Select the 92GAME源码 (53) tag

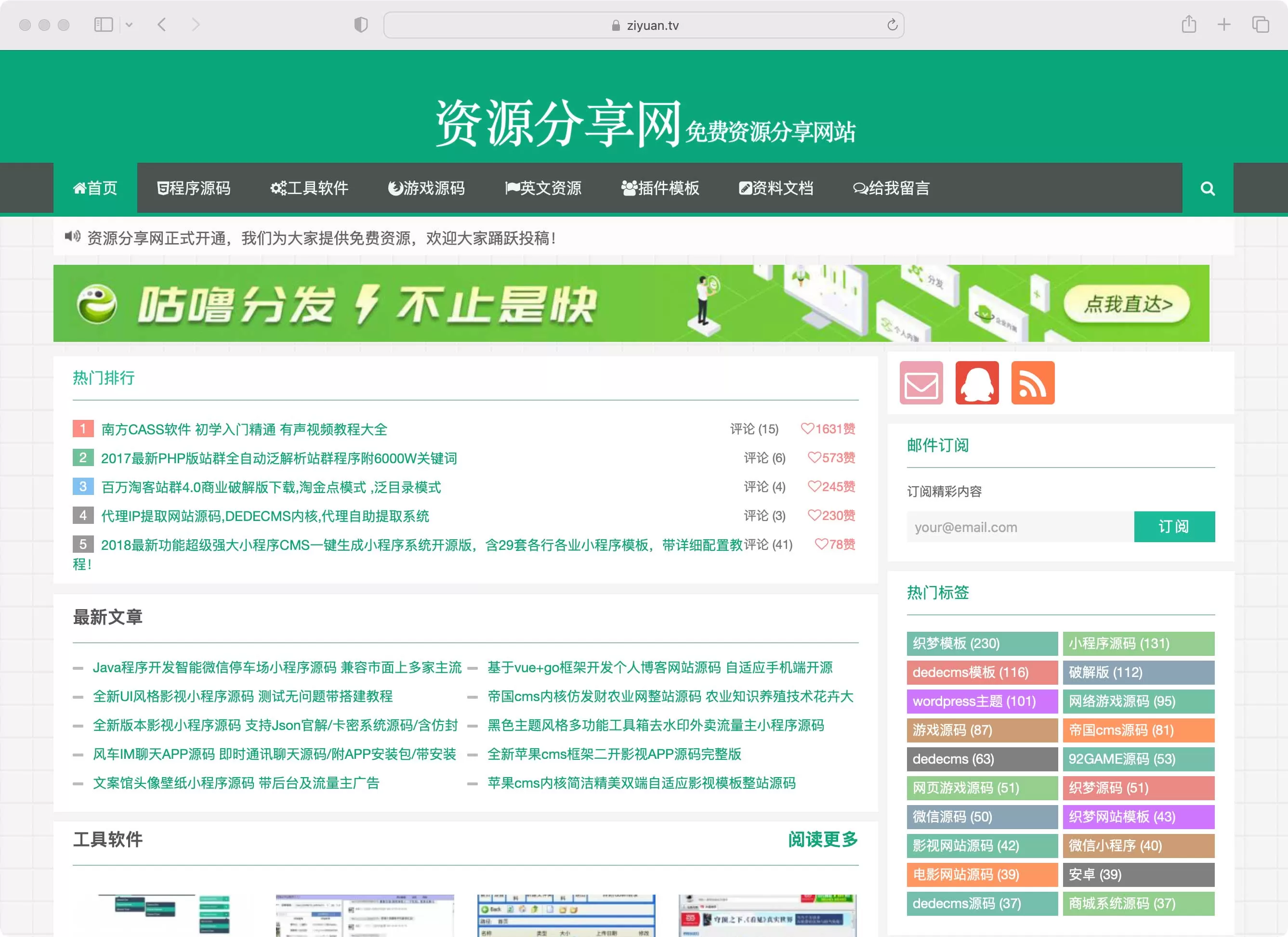tap(1138, 760)
